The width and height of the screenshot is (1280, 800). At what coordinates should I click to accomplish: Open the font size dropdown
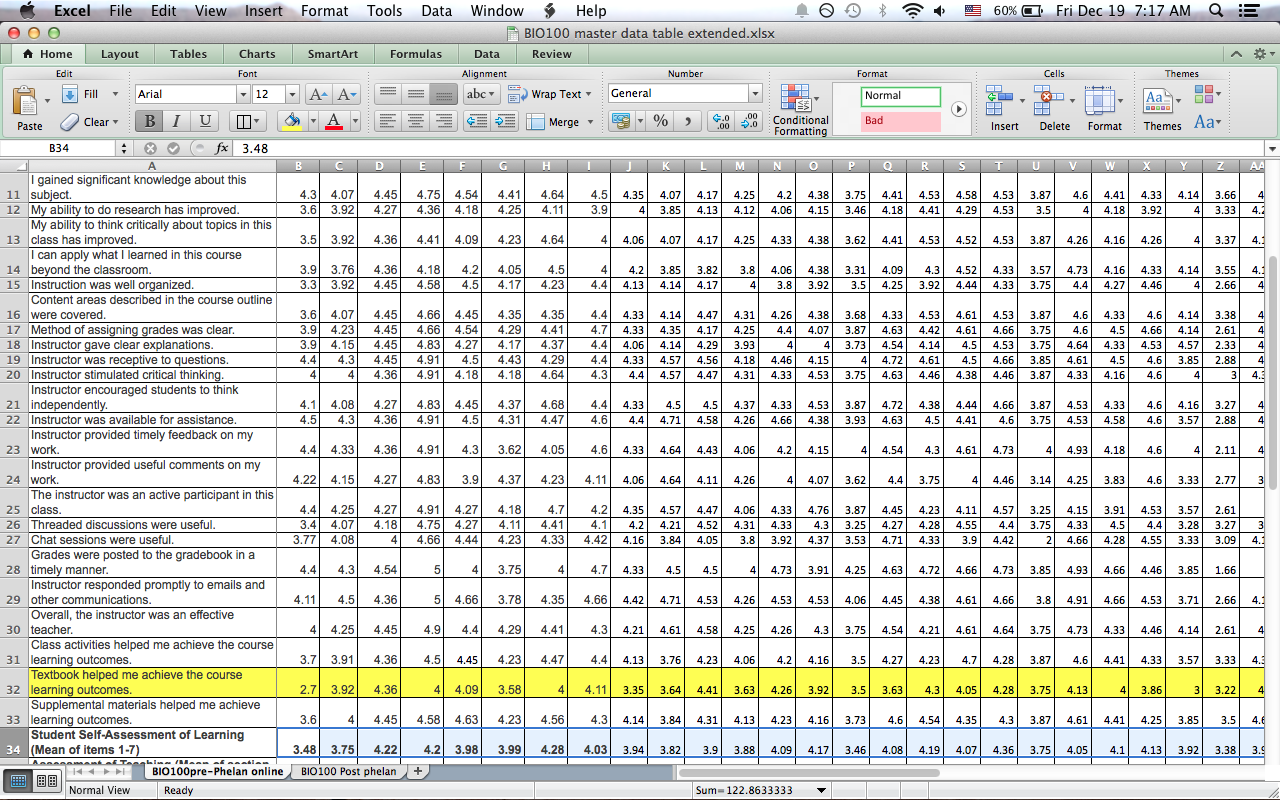(x=292, y=94)
